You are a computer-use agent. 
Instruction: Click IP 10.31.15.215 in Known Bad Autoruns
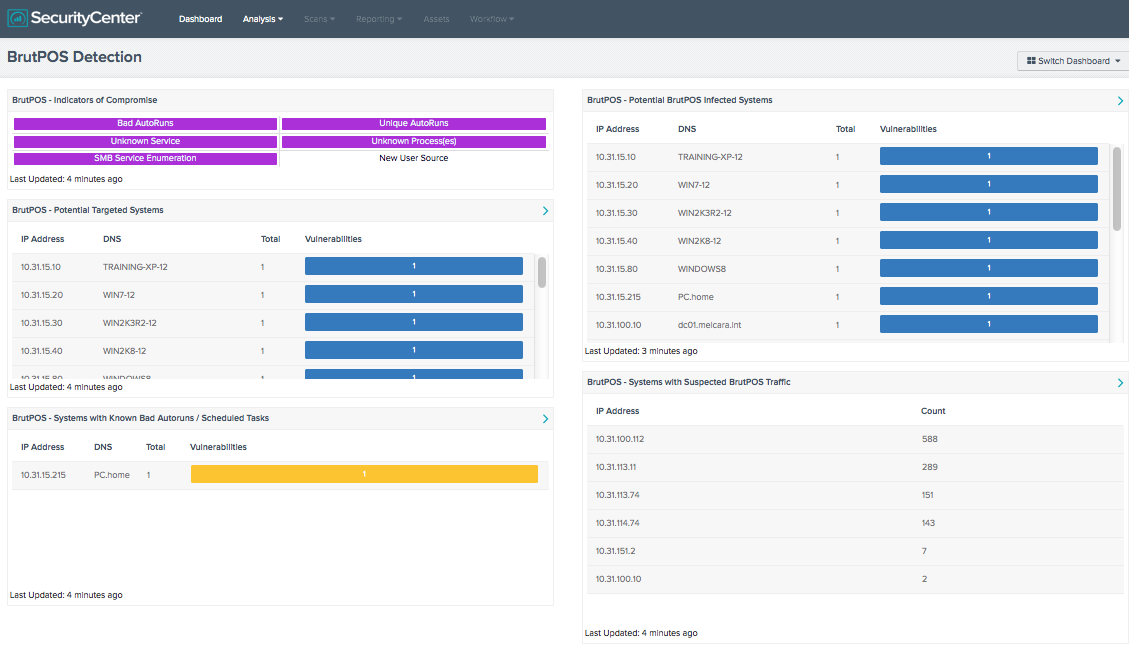pyautogui.click(x=43, y=475)
